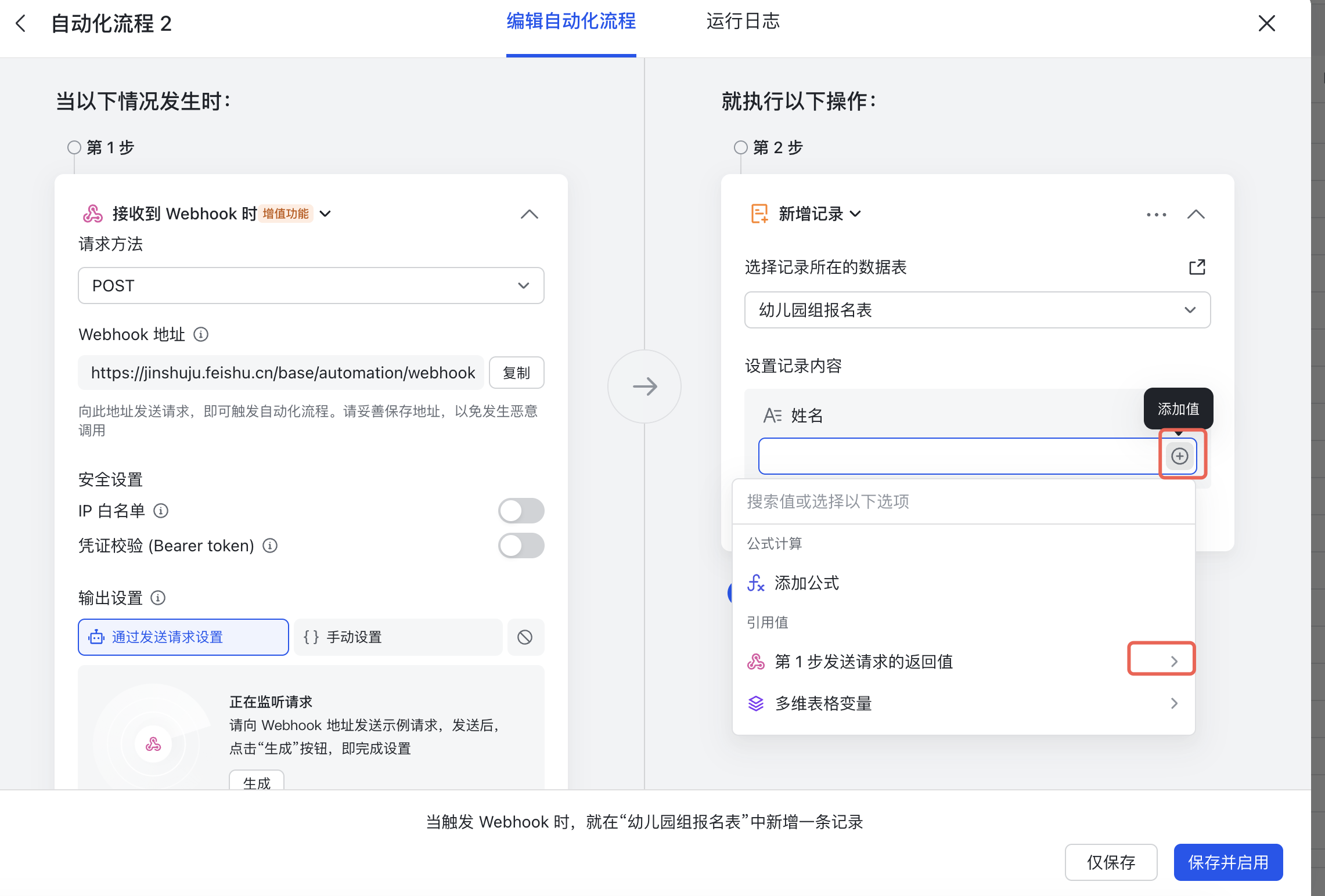Click the layers icon beside 多维表格变量
Screen dimensions: 1325x896
click(x=756, y=703)
